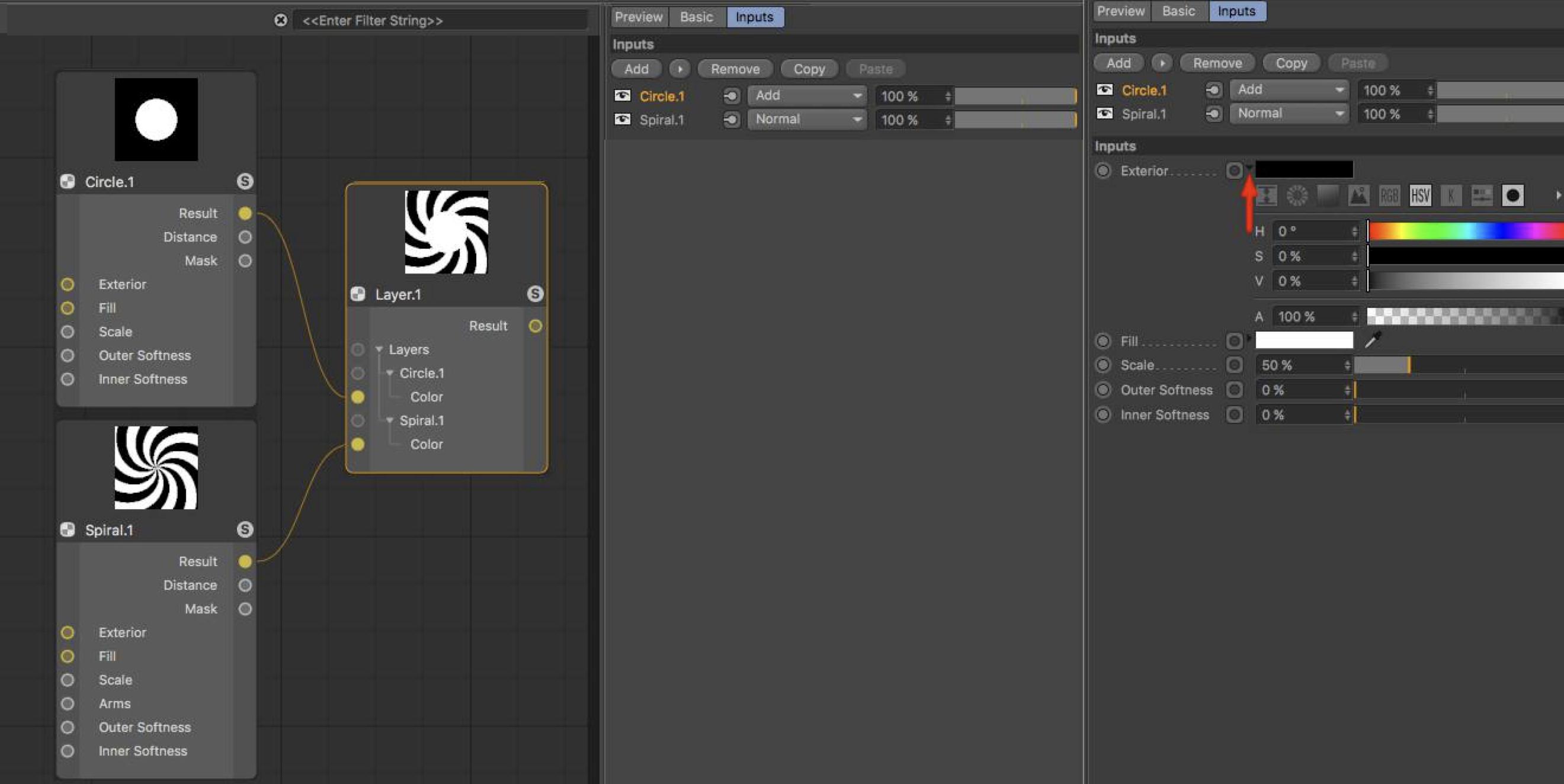
Task: Clear the node filter string
Action: click(x=280, y=21)
